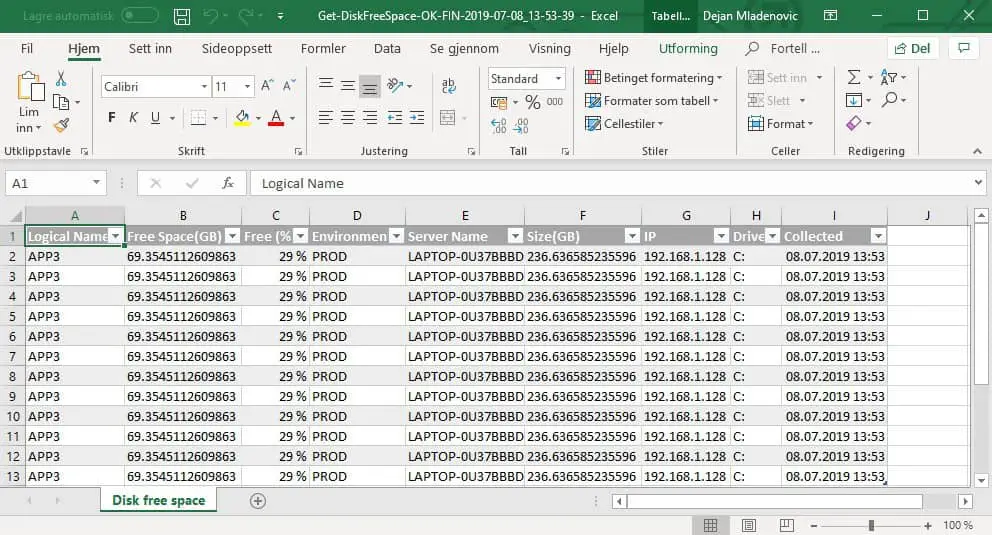This screenshot has height=535, width=992.
Task: Open the Utforming table design tab
Action: click(x=688, y=49)
